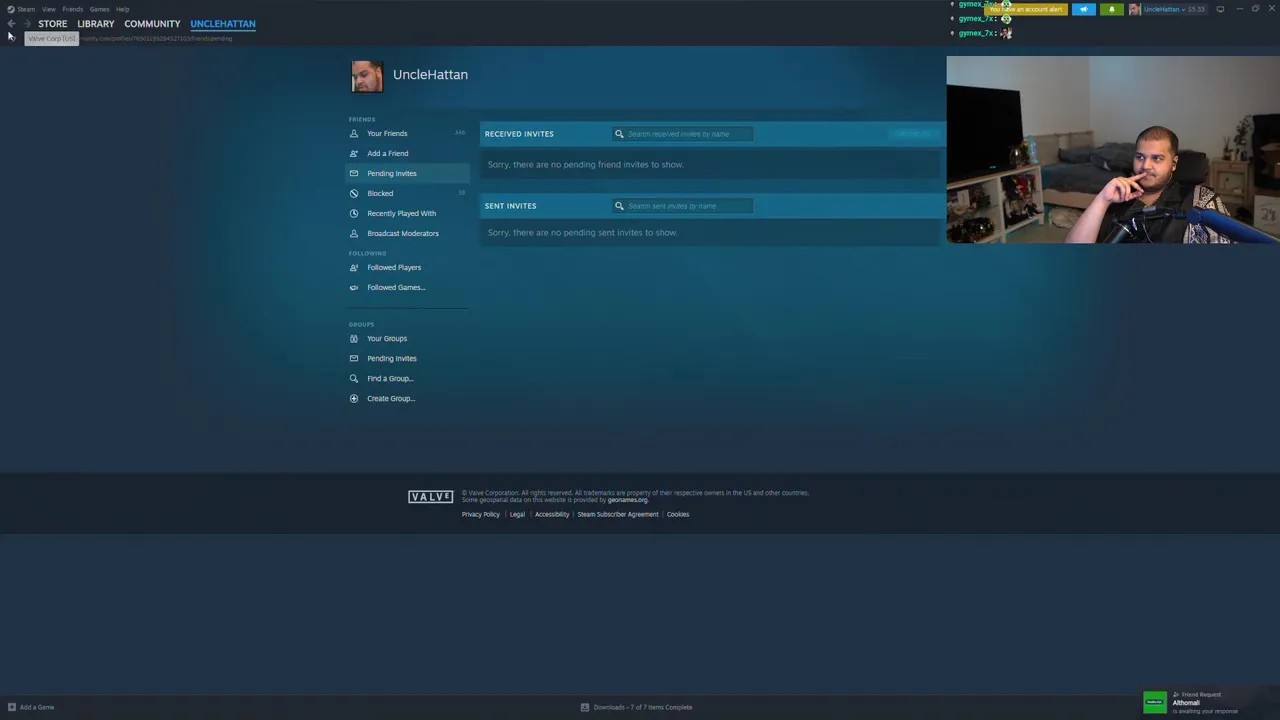Open the Blocked list
The height and width of the screenshot is (720, 1280).
pyautogui.click(x=380, y=193)
